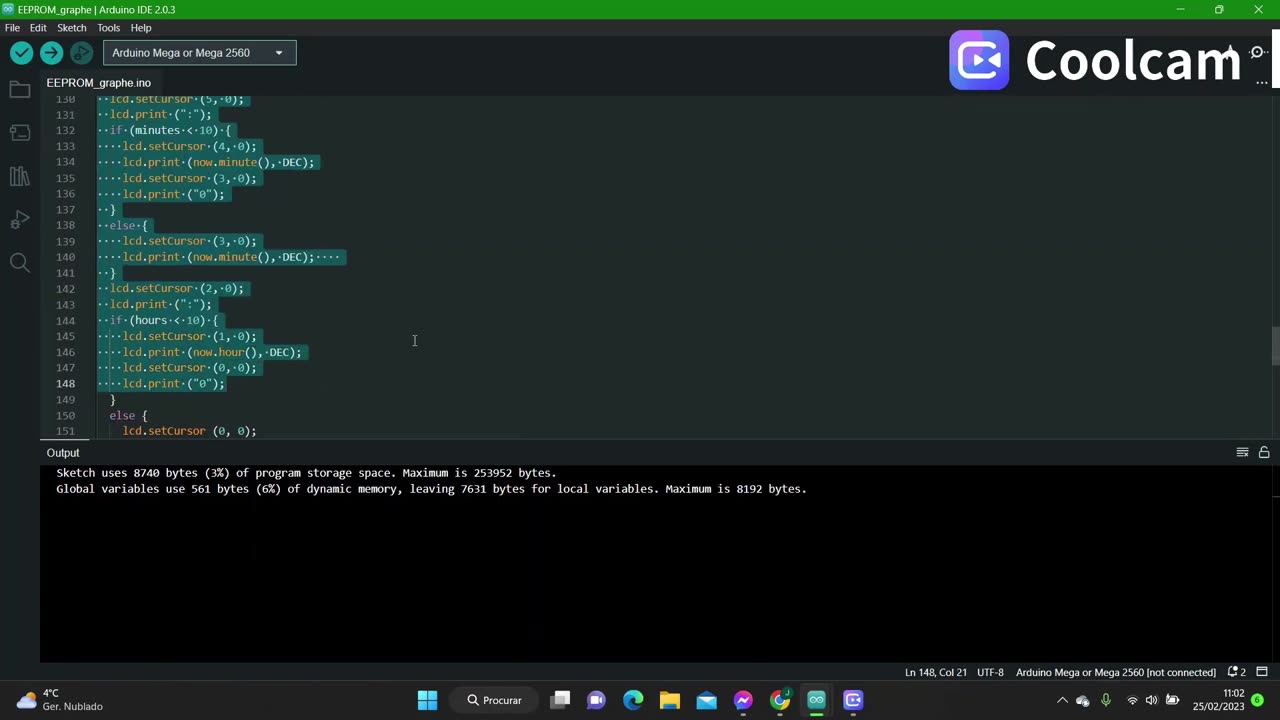1280x720 pixels.
Task: Open the Search sidebar magnifier icon
Action: (19, 262)
